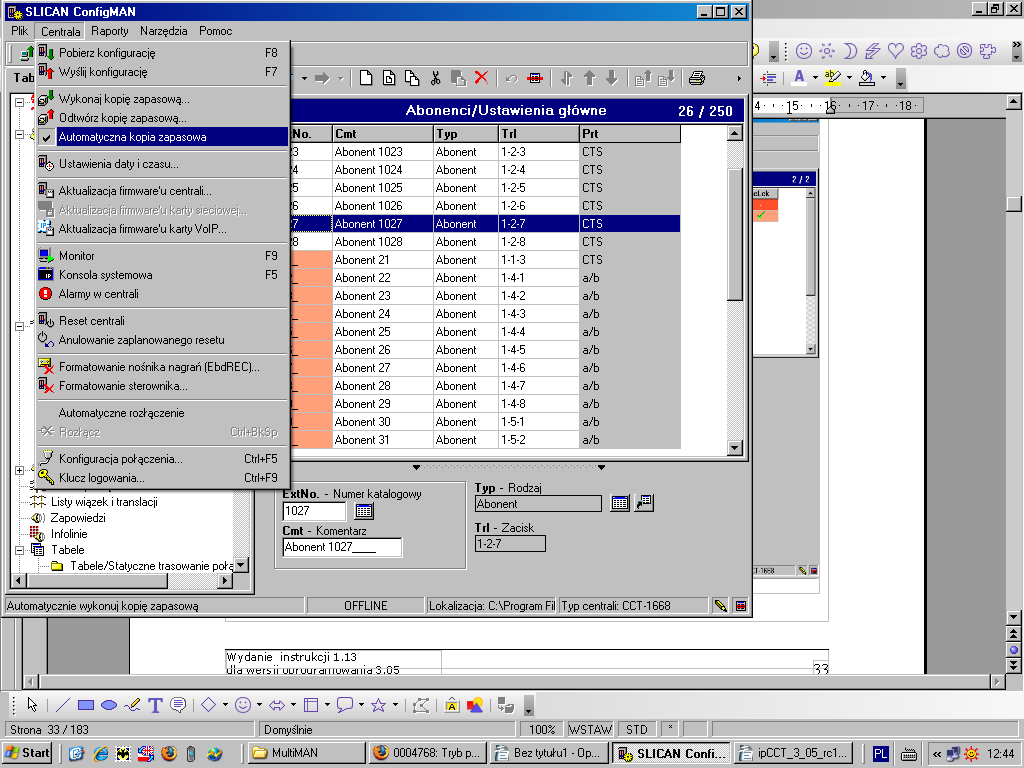Screen dimensions: 1024x768
Task: Click the PL language indicator in tray
Action: pyautogui.click(x=880, y=754)
